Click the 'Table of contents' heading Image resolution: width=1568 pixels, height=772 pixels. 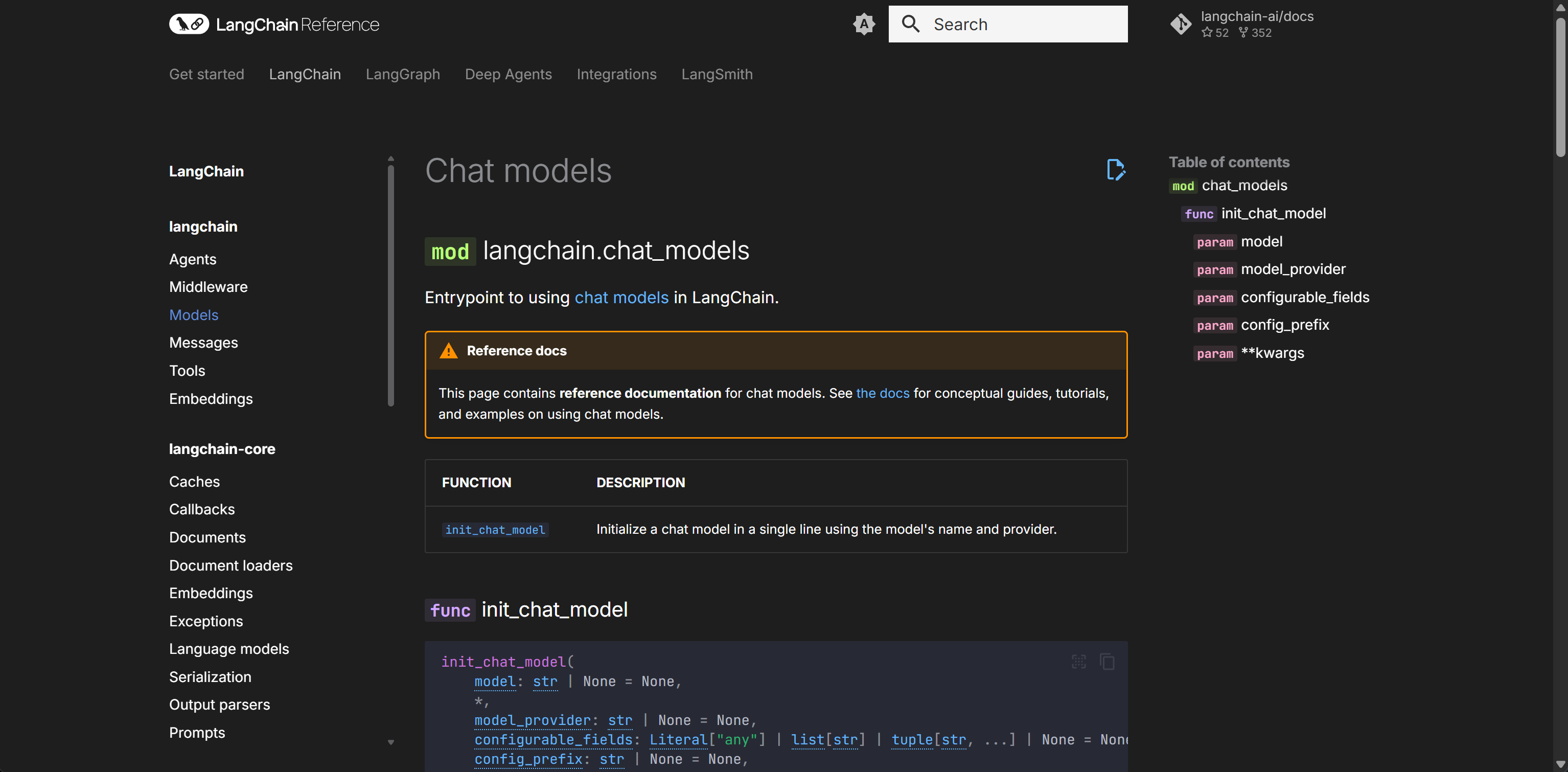(1229, 162)
